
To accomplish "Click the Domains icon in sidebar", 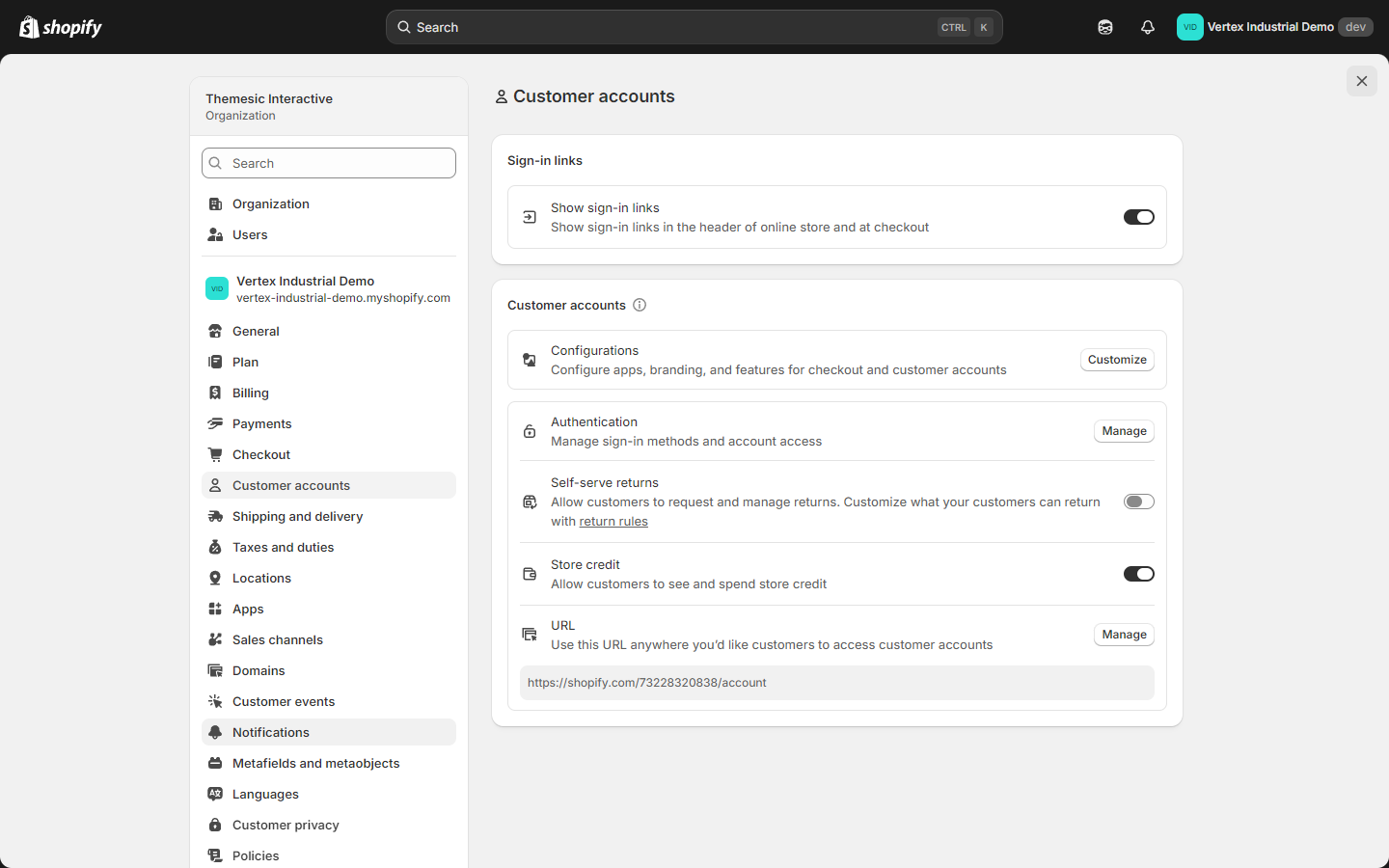I will 215,670.
